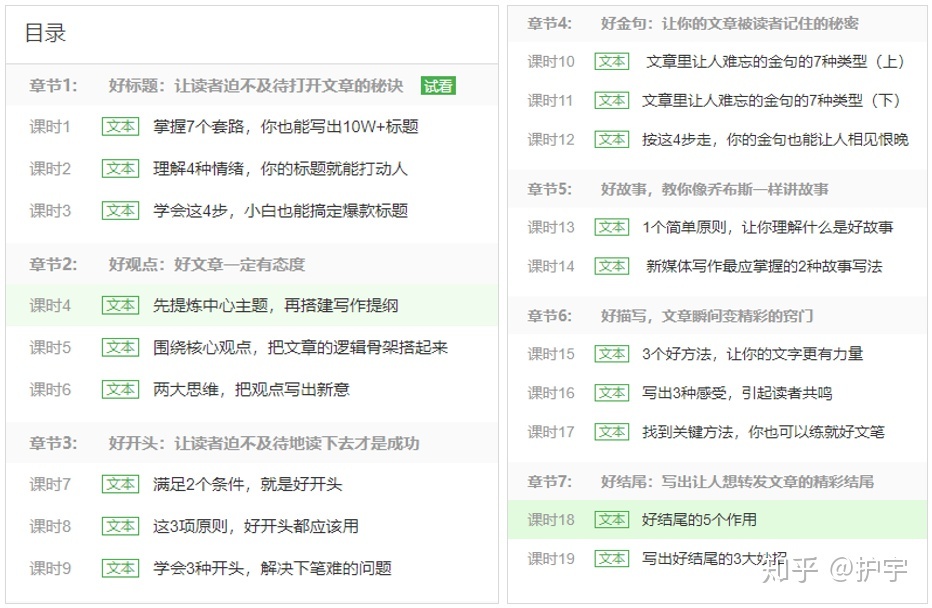
Task: Click the 文本 tag on 课时11
Action: pos(612,100)
